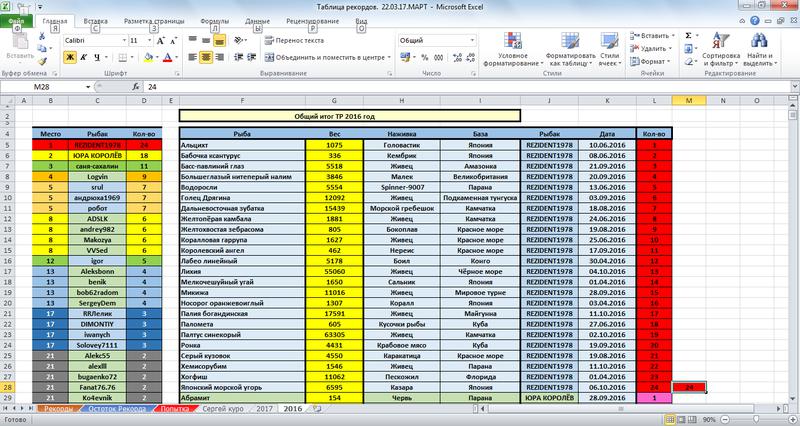Toggle middle vertical alignment
Image resolution: width=800 pixels, height=426 pixels.
click(206, 40)
